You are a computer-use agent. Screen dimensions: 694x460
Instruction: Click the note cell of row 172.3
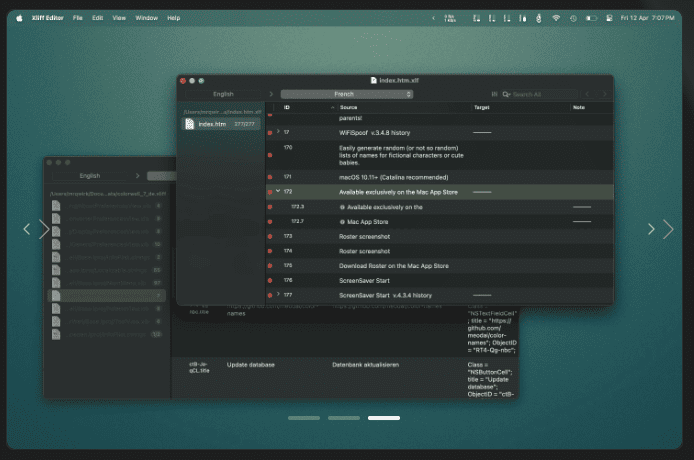click(x=591, y=207)
